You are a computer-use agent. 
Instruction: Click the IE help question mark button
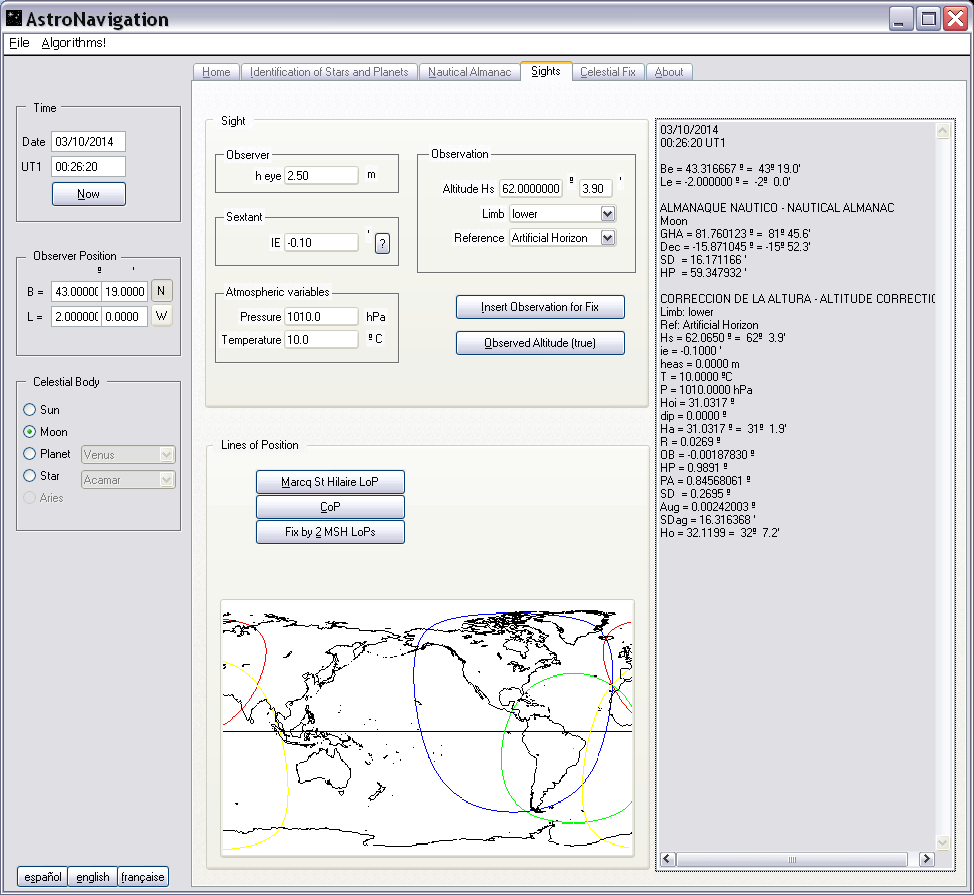click(x=382, y=243)
